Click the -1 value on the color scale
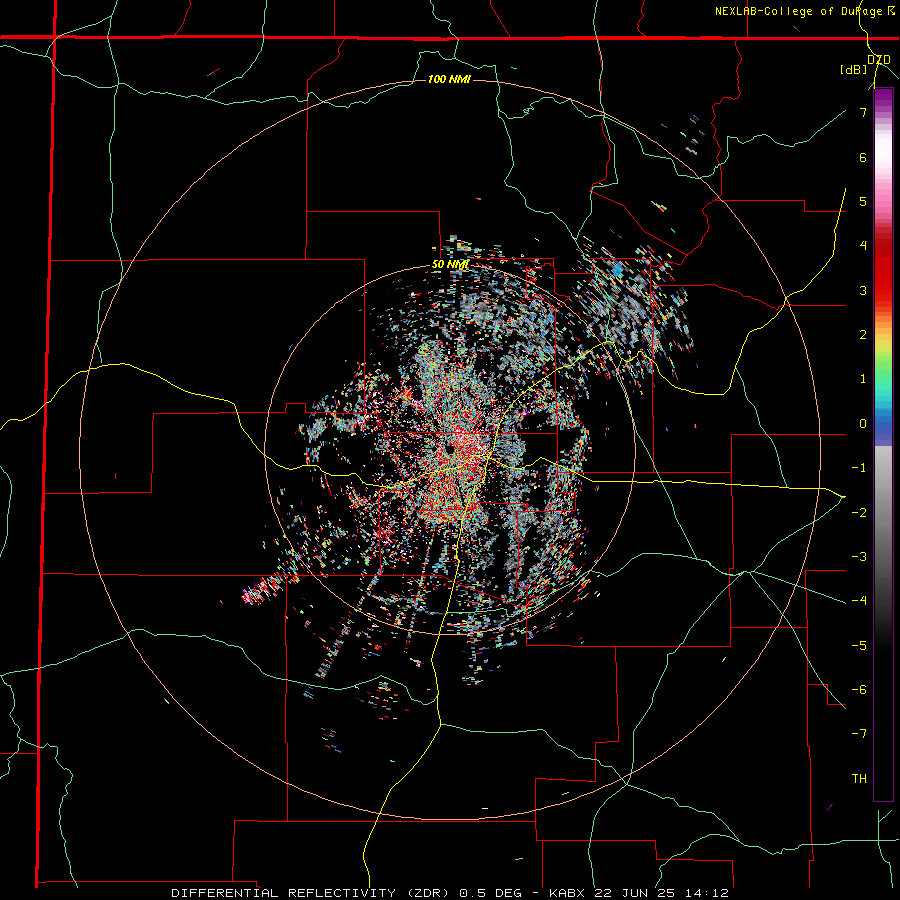900x900 pixels. 859,468
